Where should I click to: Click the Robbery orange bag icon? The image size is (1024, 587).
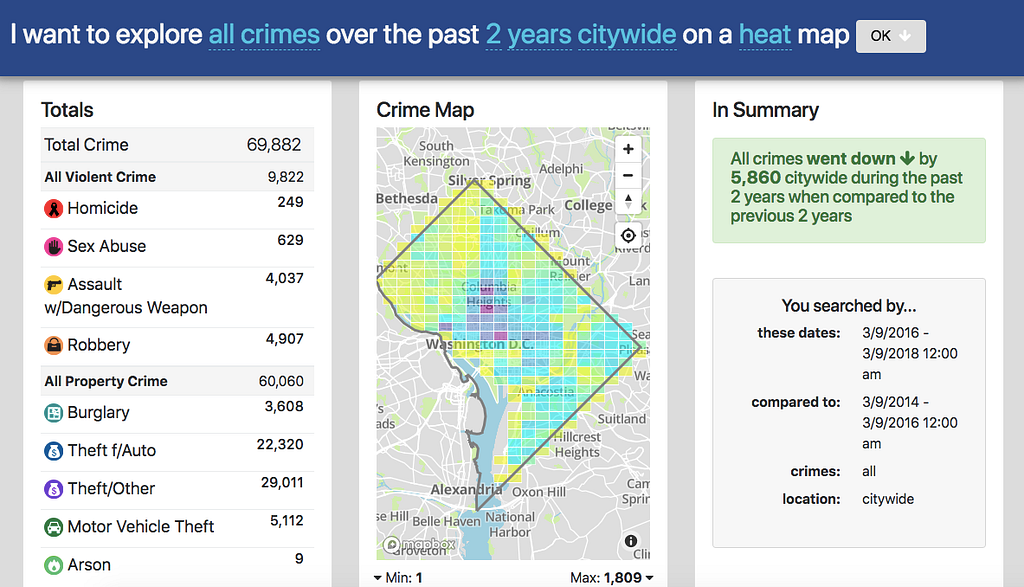(x=54, y=345)
